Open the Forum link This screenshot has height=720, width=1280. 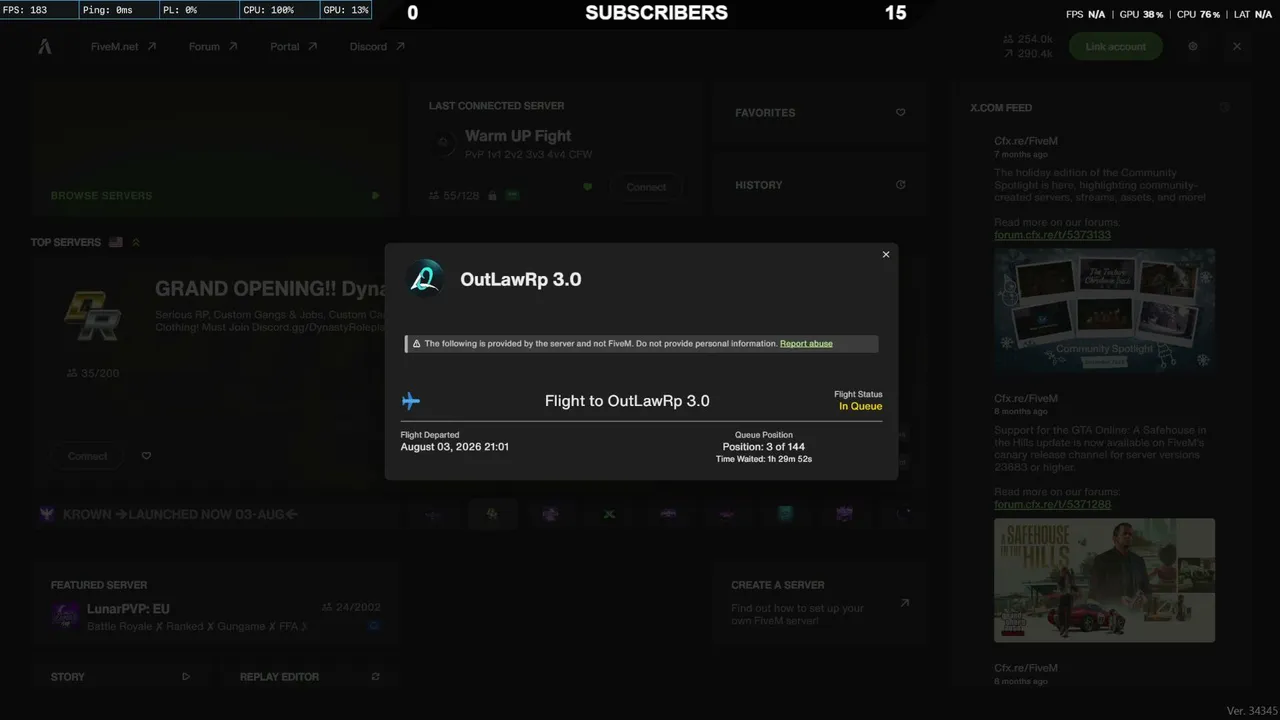[x=213, y=47]
